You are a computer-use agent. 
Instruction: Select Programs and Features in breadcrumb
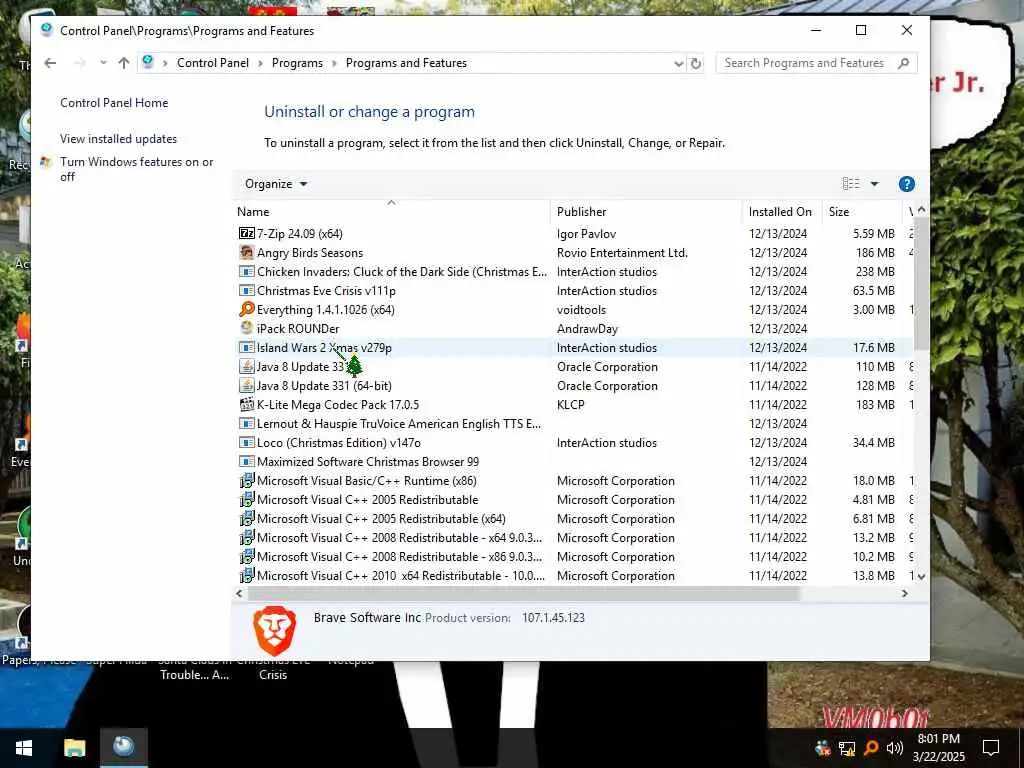click(x=406, y=63)
